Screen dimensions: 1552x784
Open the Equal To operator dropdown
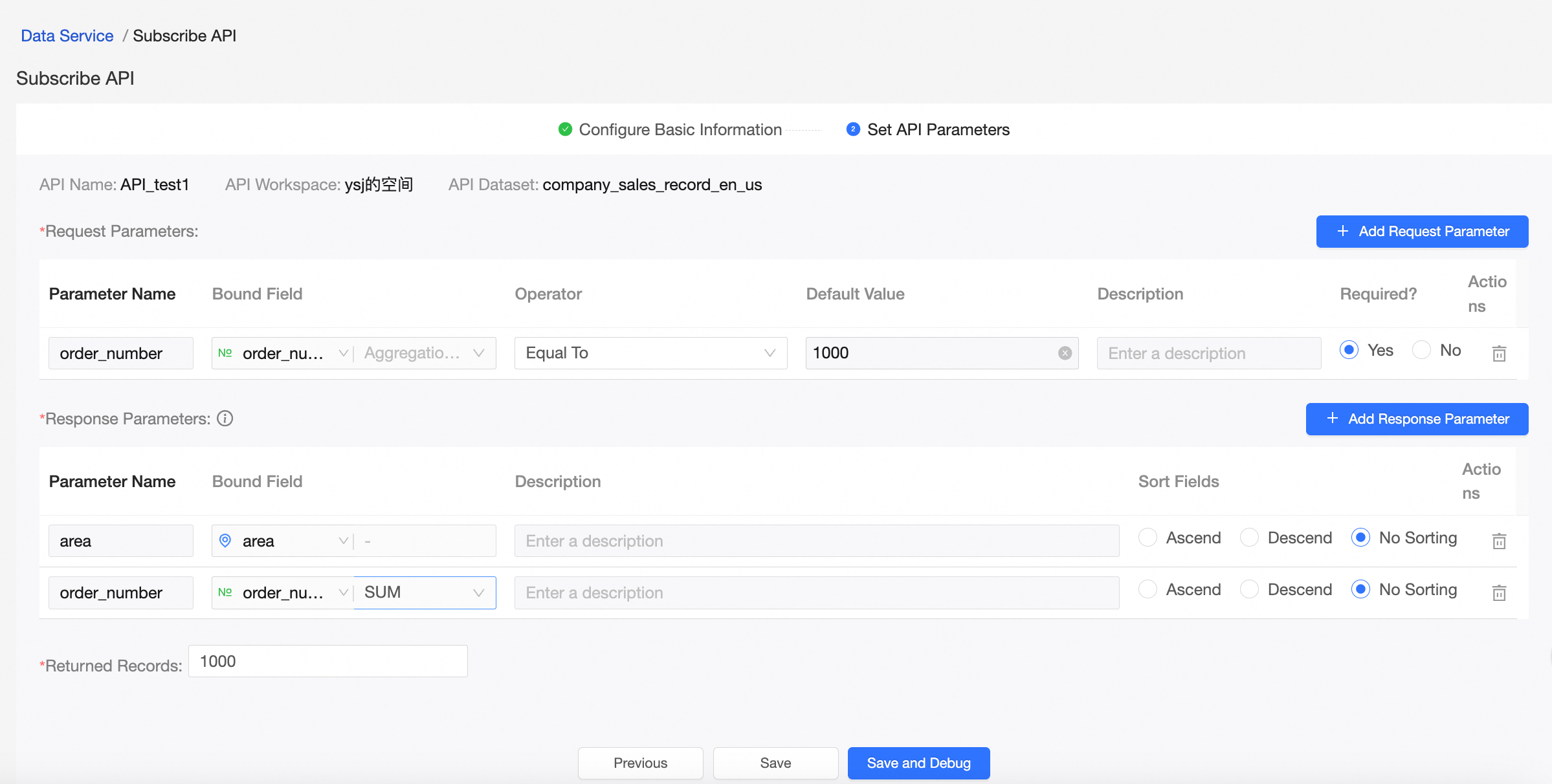(x=650, y=353)
